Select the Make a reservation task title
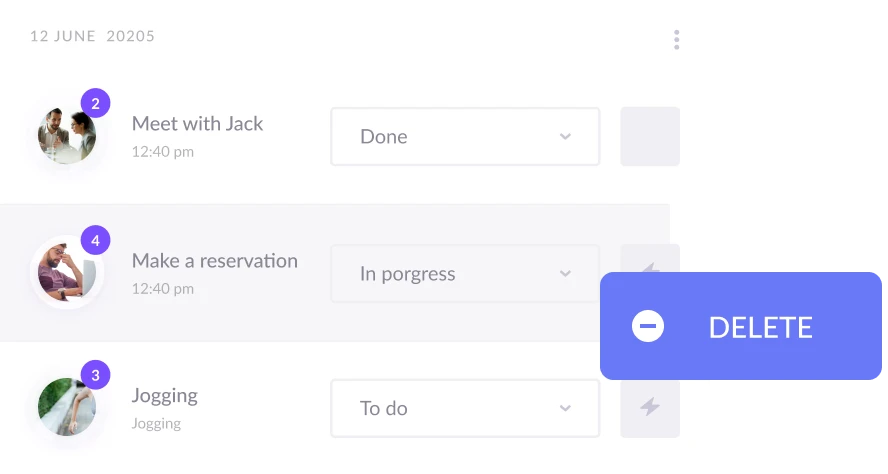 click(215, 261)
